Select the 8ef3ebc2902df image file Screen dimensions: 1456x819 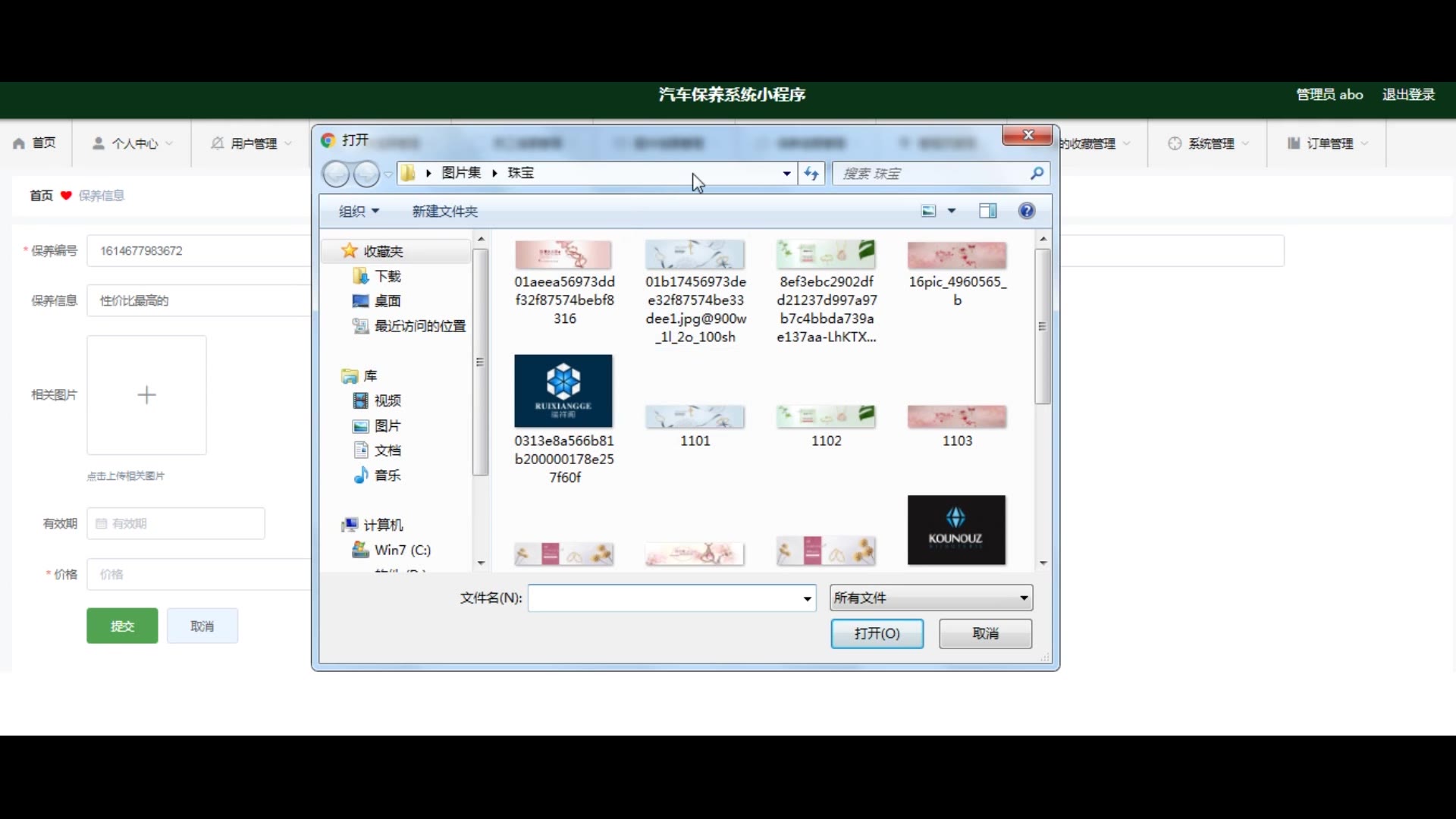(x=827, y=292)
